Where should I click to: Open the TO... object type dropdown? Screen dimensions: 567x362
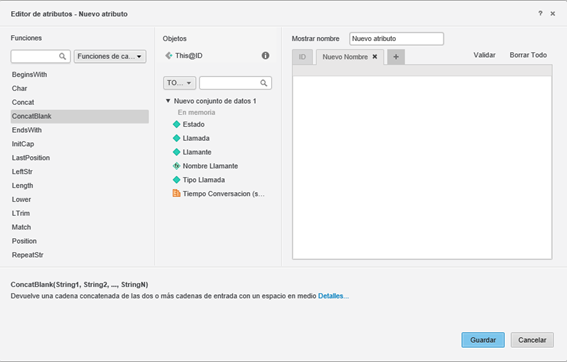tap(179, 83)
